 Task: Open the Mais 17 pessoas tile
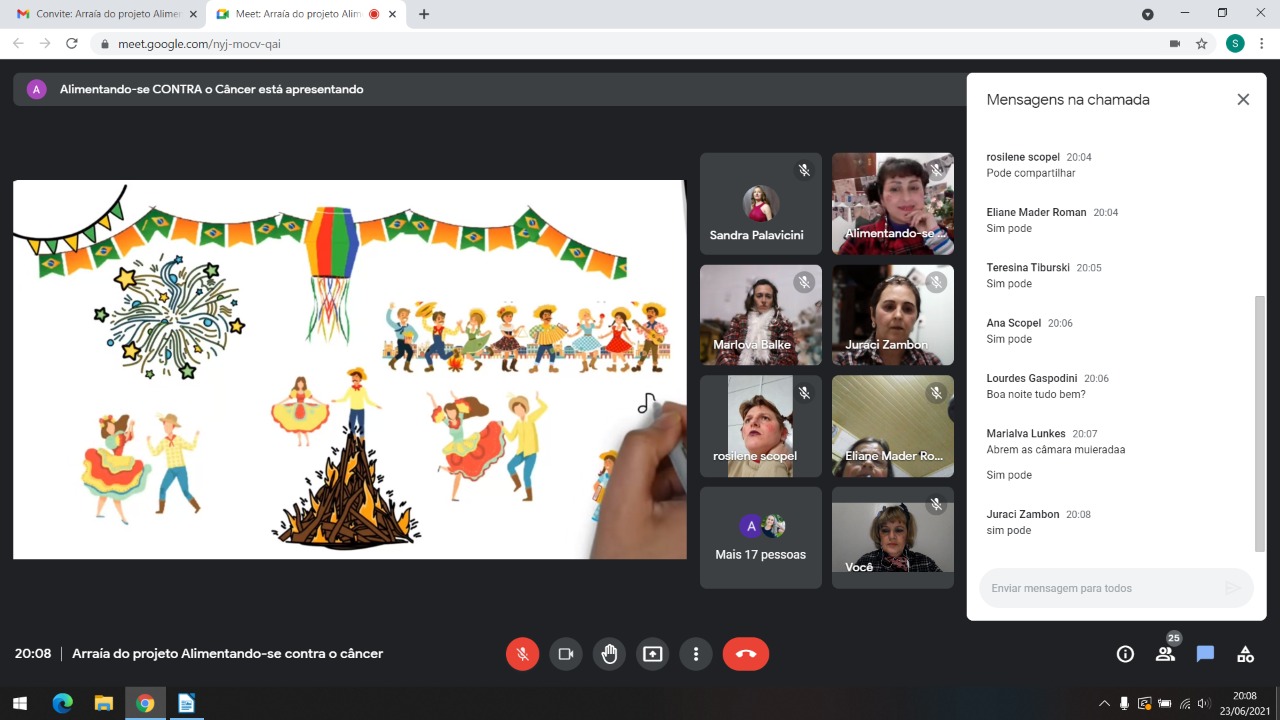(x=761, y=537)
